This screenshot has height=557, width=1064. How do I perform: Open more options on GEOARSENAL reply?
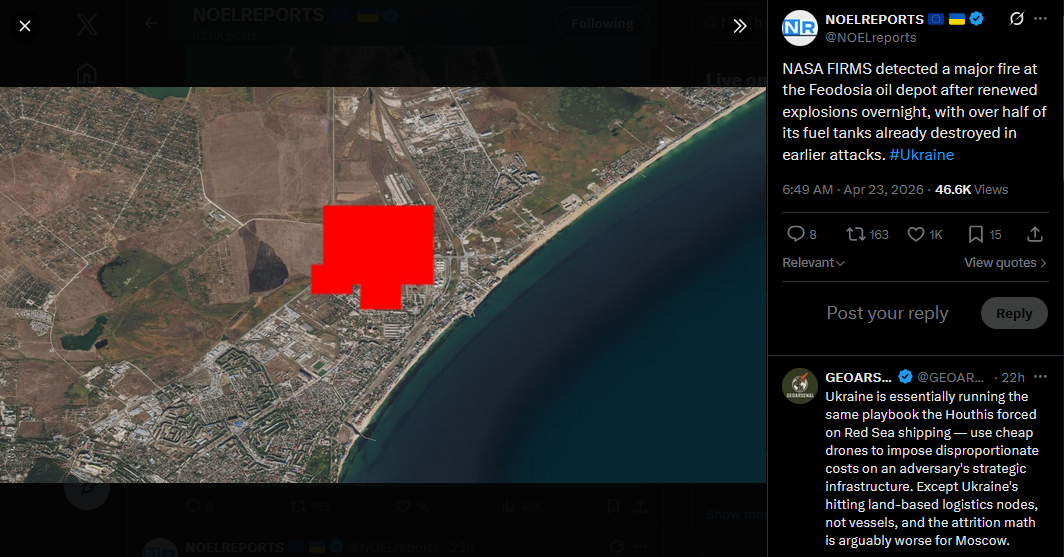point(1040,377)
